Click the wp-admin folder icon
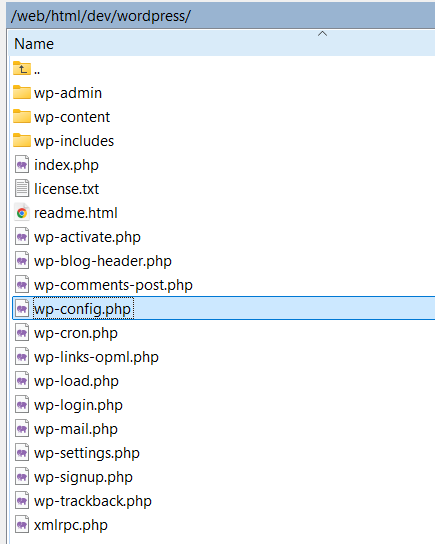 (x=22, y=92)
